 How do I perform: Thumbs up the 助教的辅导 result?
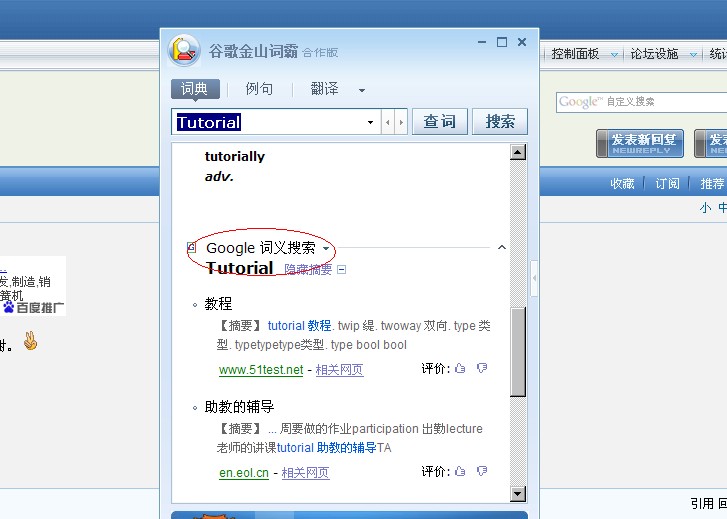(x=460, y=471)
